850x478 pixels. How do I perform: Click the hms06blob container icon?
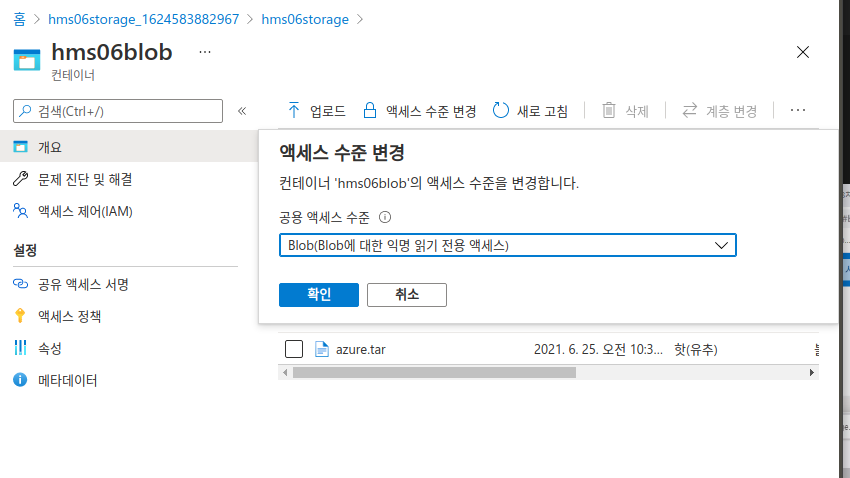tap(27, 60)
